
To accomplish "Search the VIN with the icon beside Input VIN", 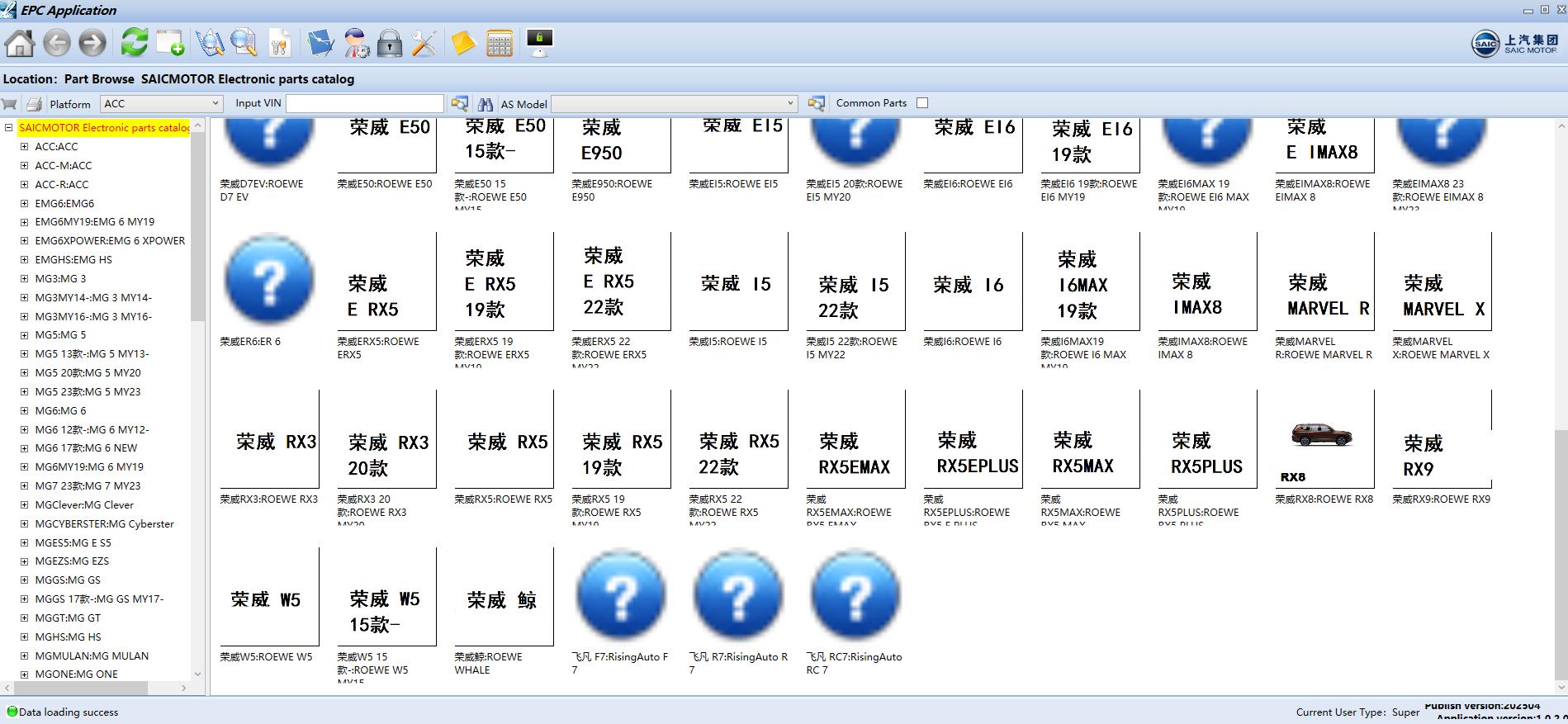I will point(460,103).
